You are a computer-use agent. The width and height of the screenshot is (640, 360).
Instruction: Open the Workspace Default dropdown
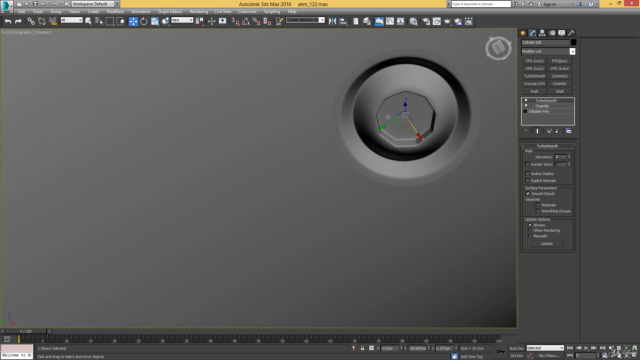pos(93,4)
